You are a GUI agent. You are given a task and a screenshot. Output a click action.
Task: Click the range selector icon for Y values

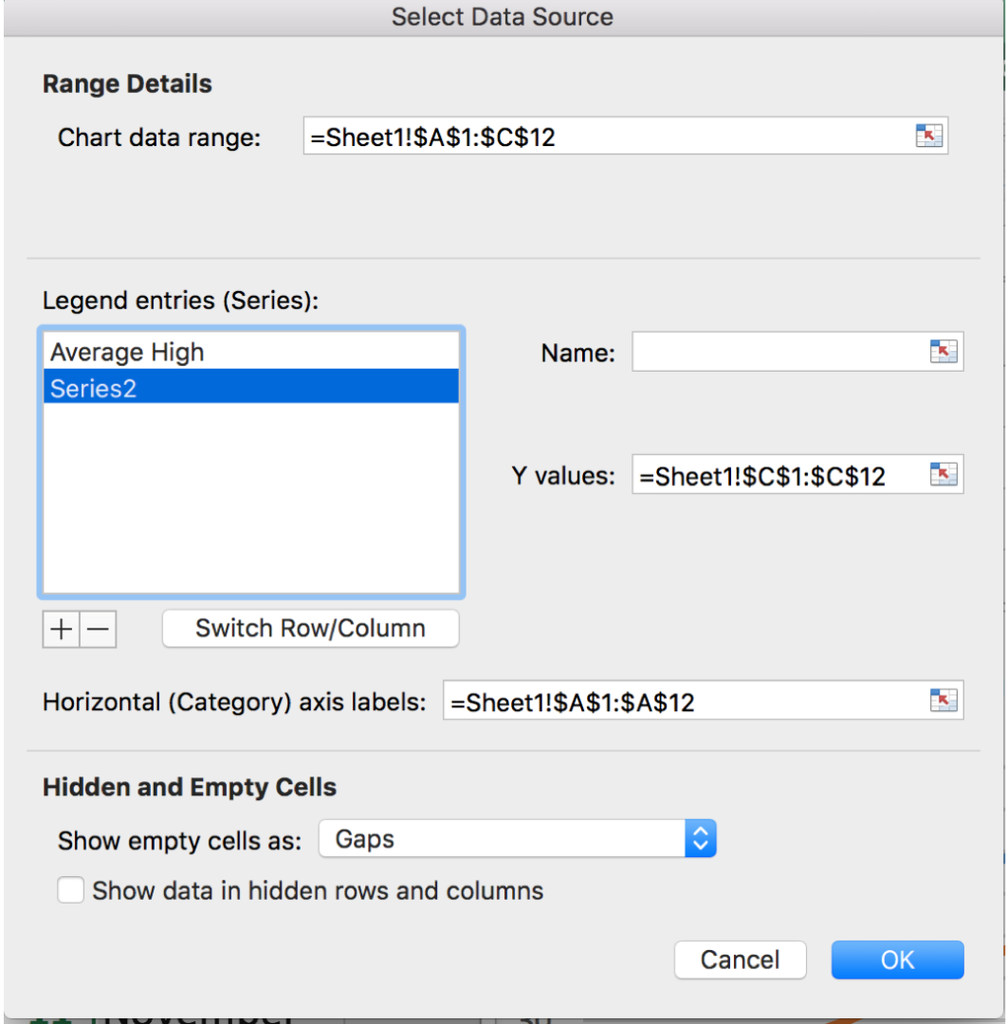943,475
